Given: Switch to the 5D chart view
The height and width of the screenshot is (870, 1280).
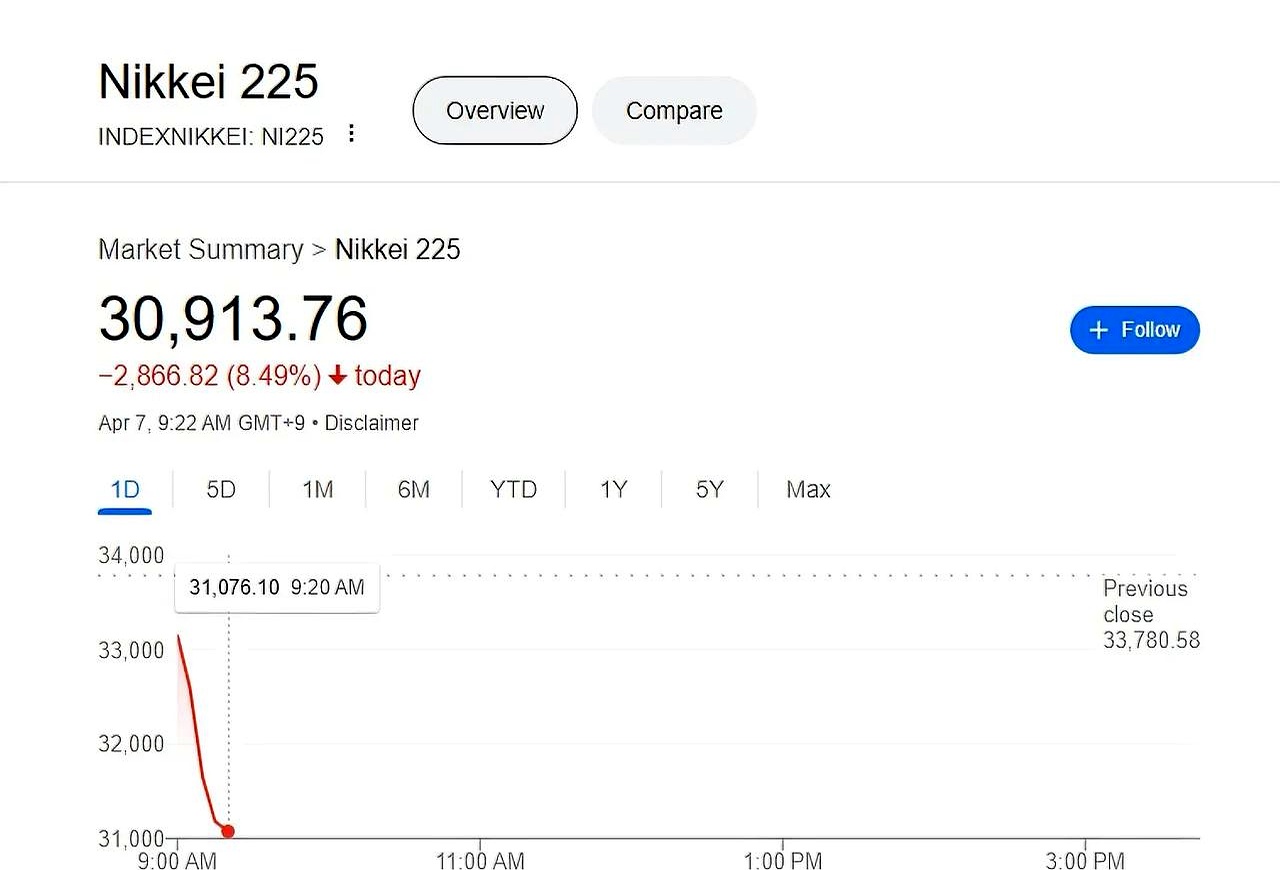Looking at the screenshot, I should coord(220,489).
